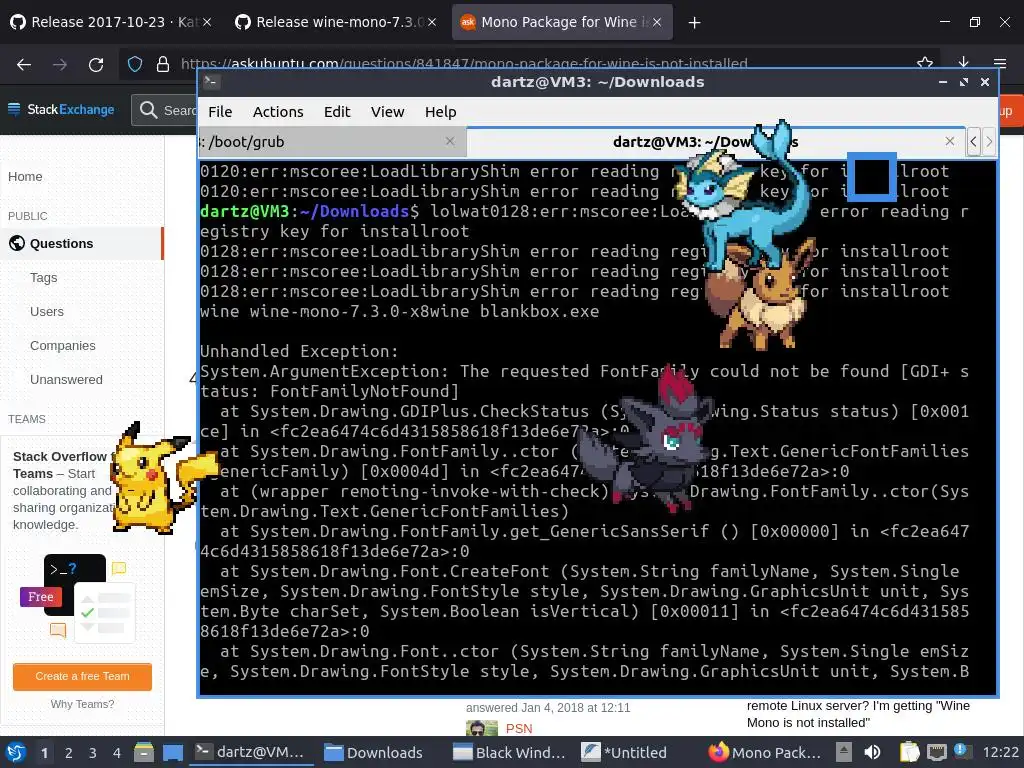Open the terminal View menu
Image resolution: width=1024 pixels, height=768 pixels.
(387, 112)
